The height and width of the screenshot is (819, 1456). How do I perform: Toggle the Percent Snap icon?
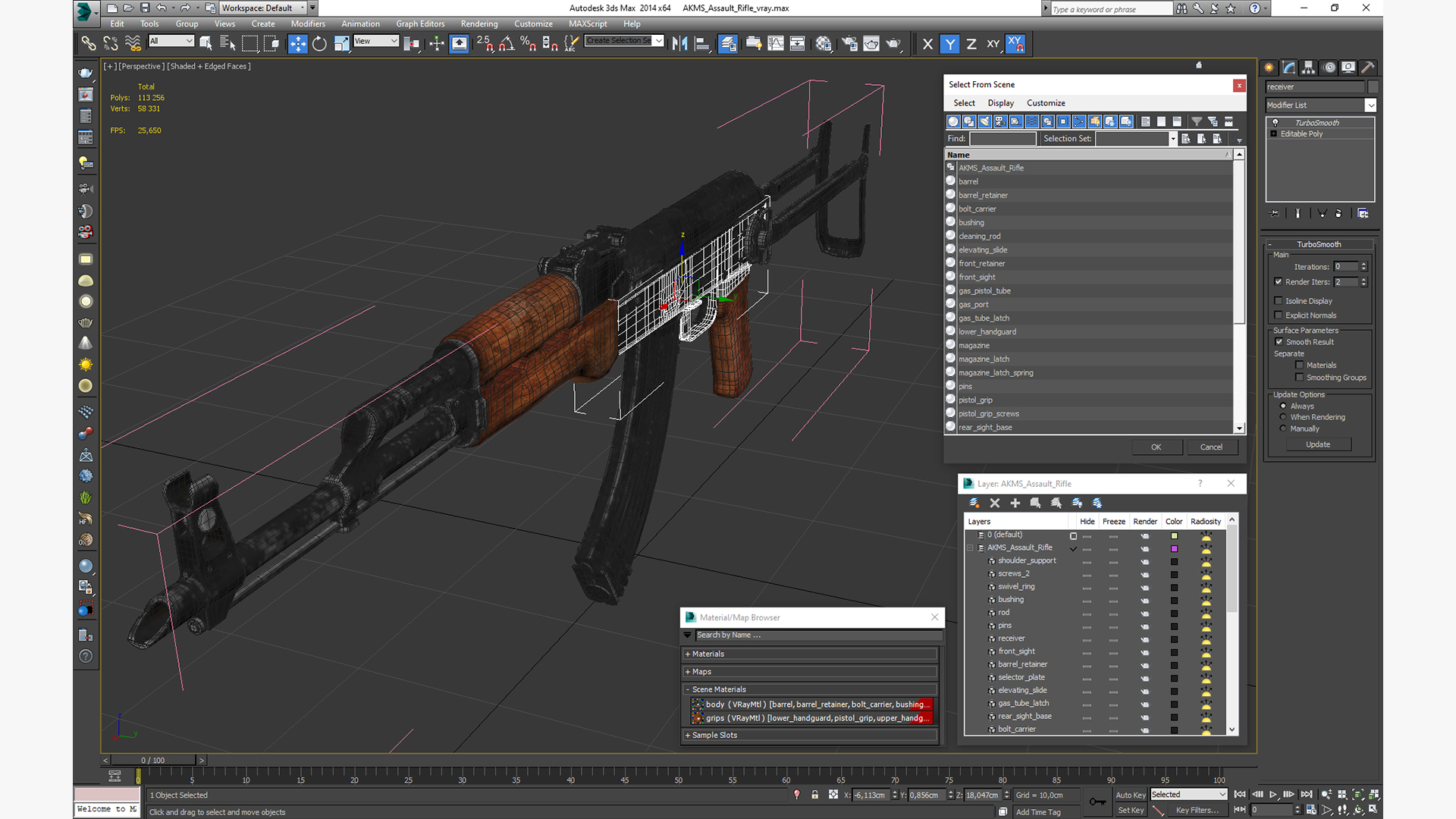529,44
